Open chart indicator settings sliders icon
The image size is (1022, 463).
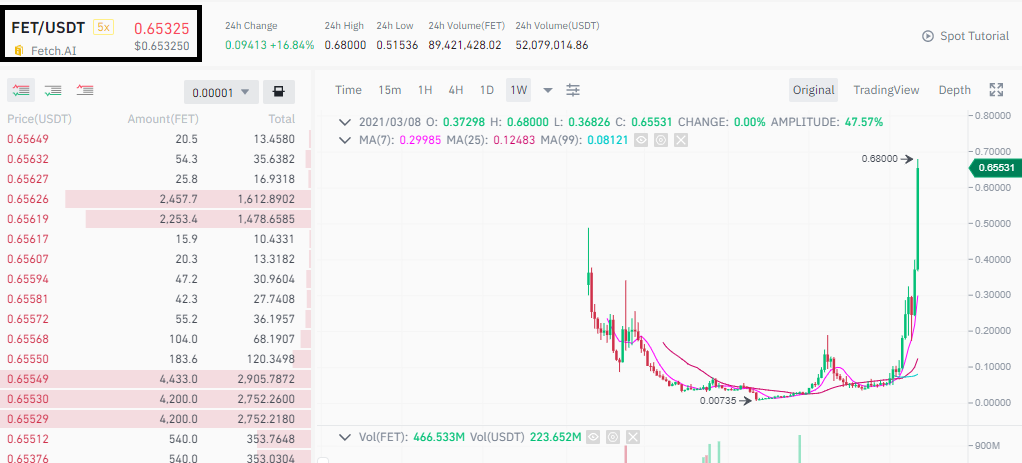tap(573, 90)
